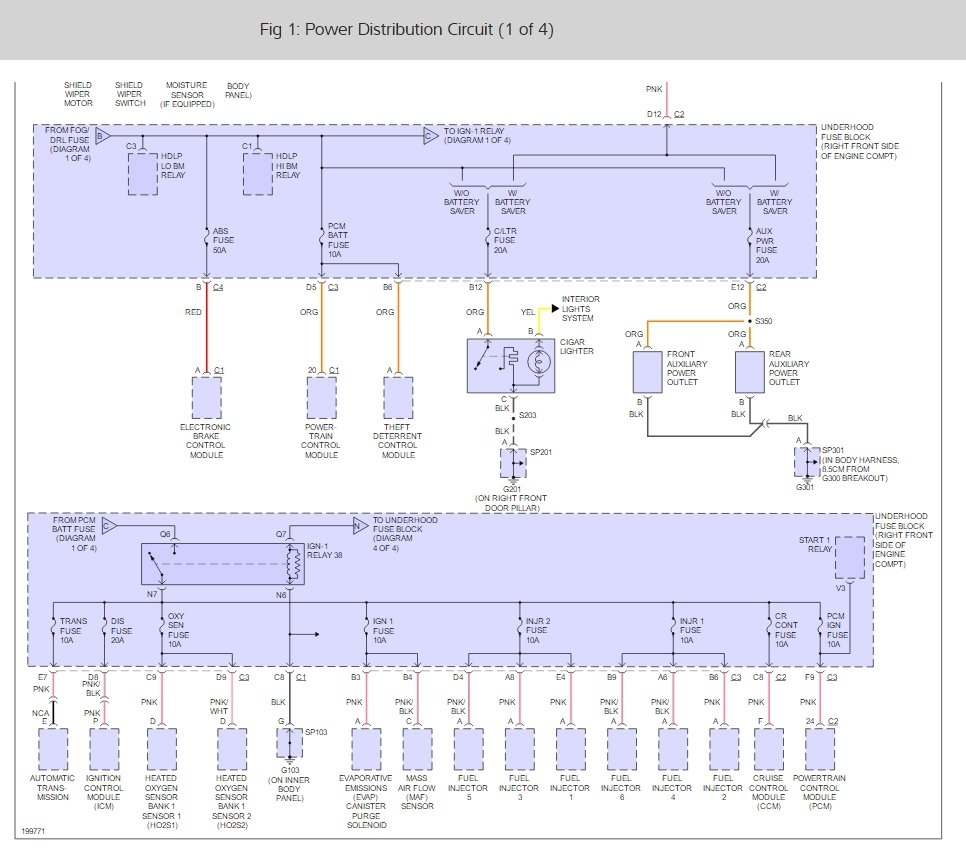Click the SP103 ground symbol above G103
This screenshot has width=966, height=858.
[x=290, y=743]
